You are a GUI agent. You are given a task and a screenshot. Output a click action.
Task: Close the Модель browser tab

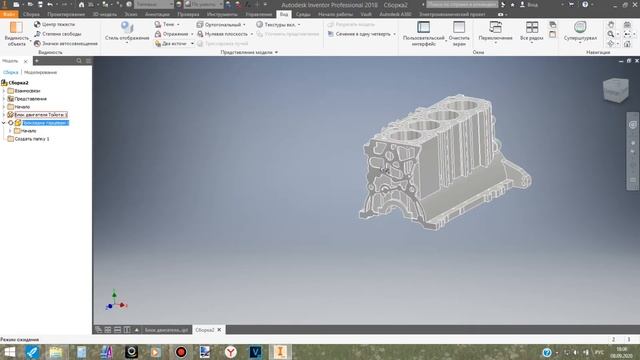[x=25, y=61]
